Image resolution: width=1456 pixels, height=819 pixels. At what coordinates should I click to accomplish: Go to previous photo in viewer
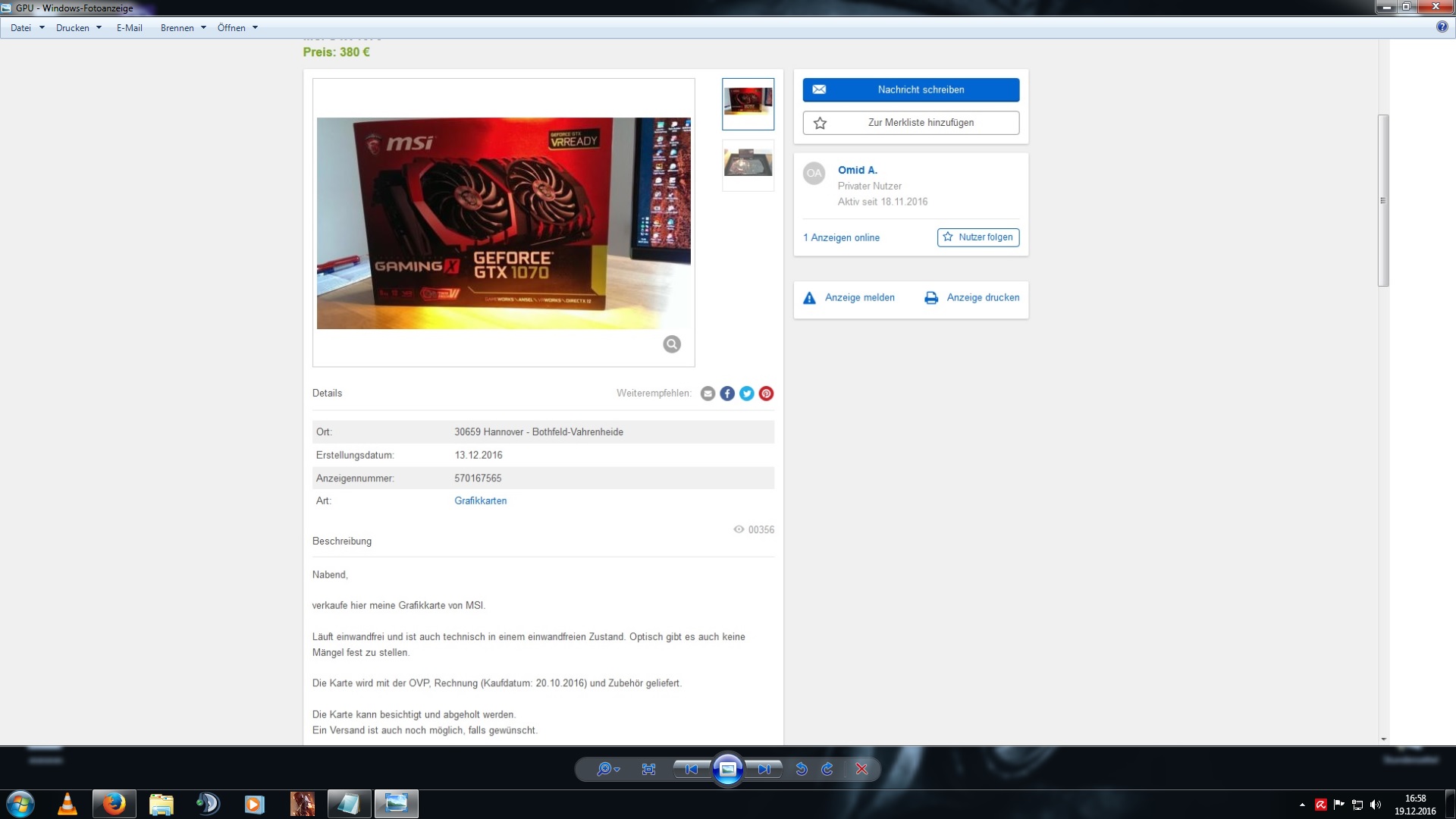tap(691, 769)
